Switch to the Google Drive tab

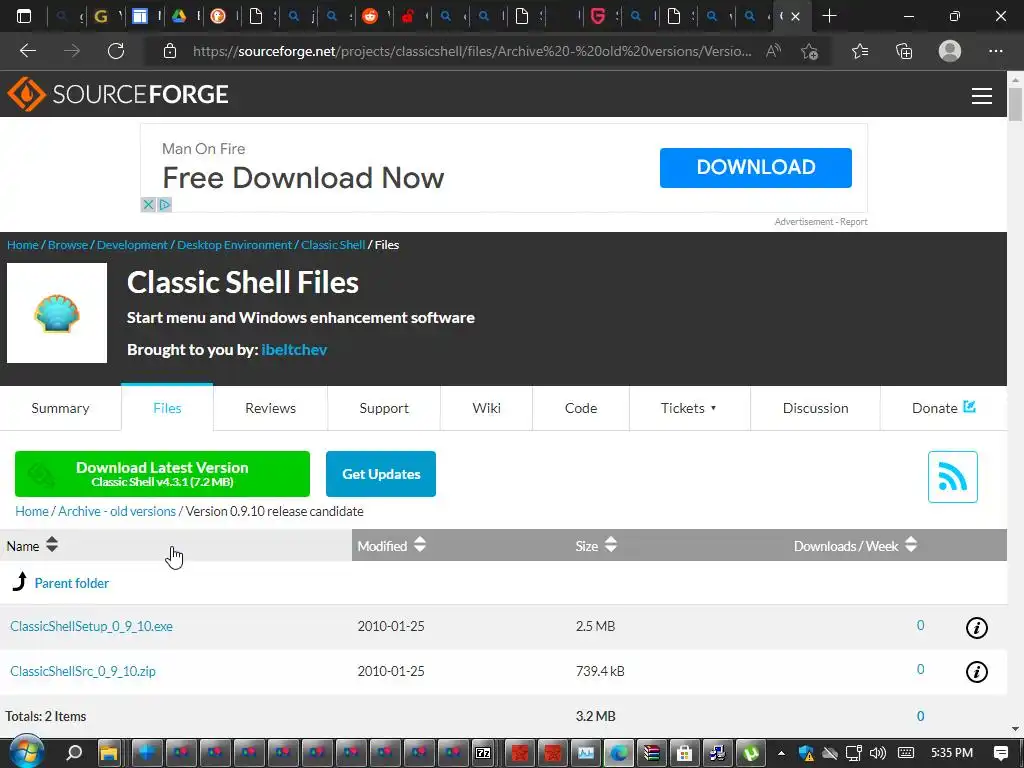(x=179, y=16)
